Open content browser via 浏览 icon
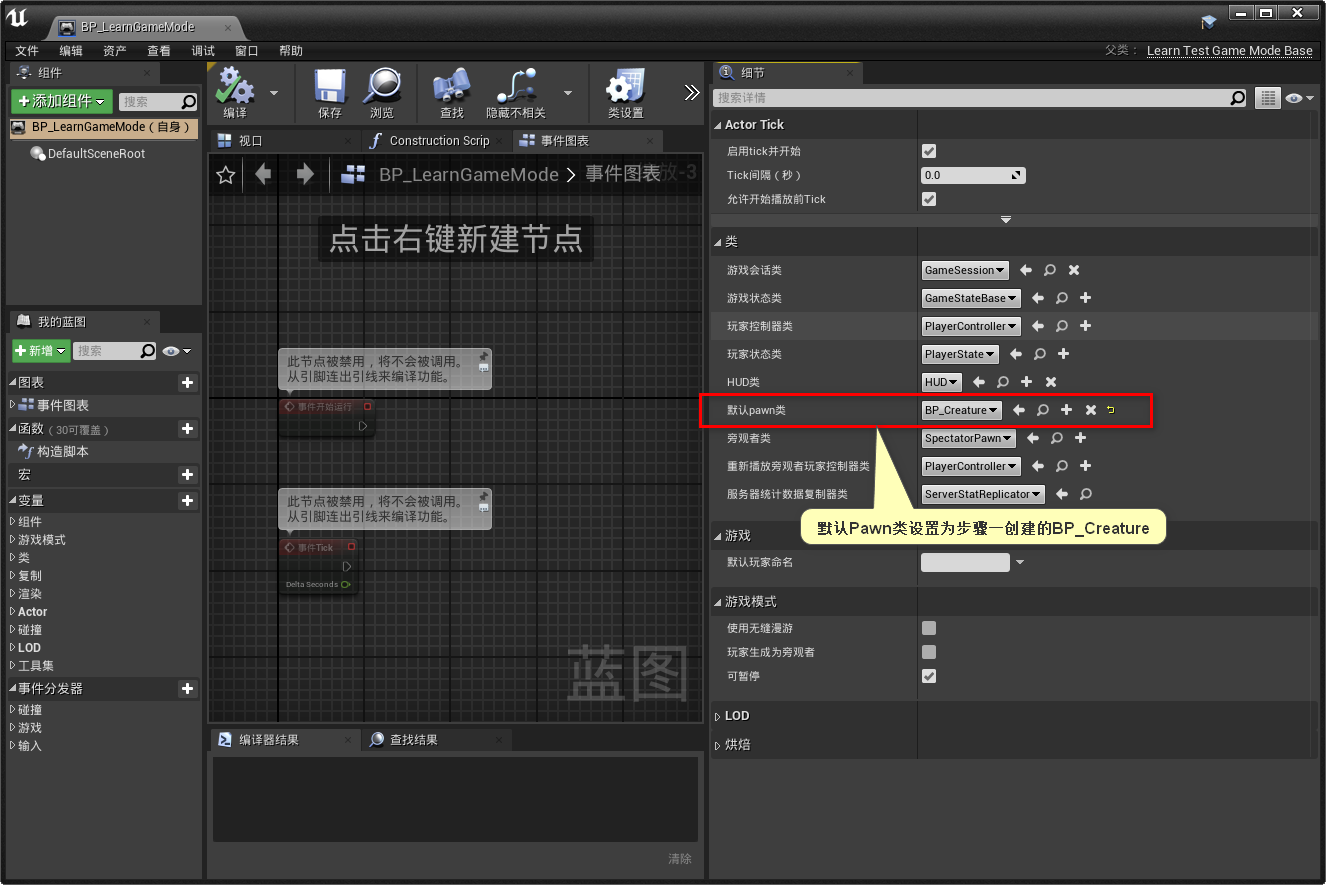This screenshot has width=1326, height=885. click(382, 90)
